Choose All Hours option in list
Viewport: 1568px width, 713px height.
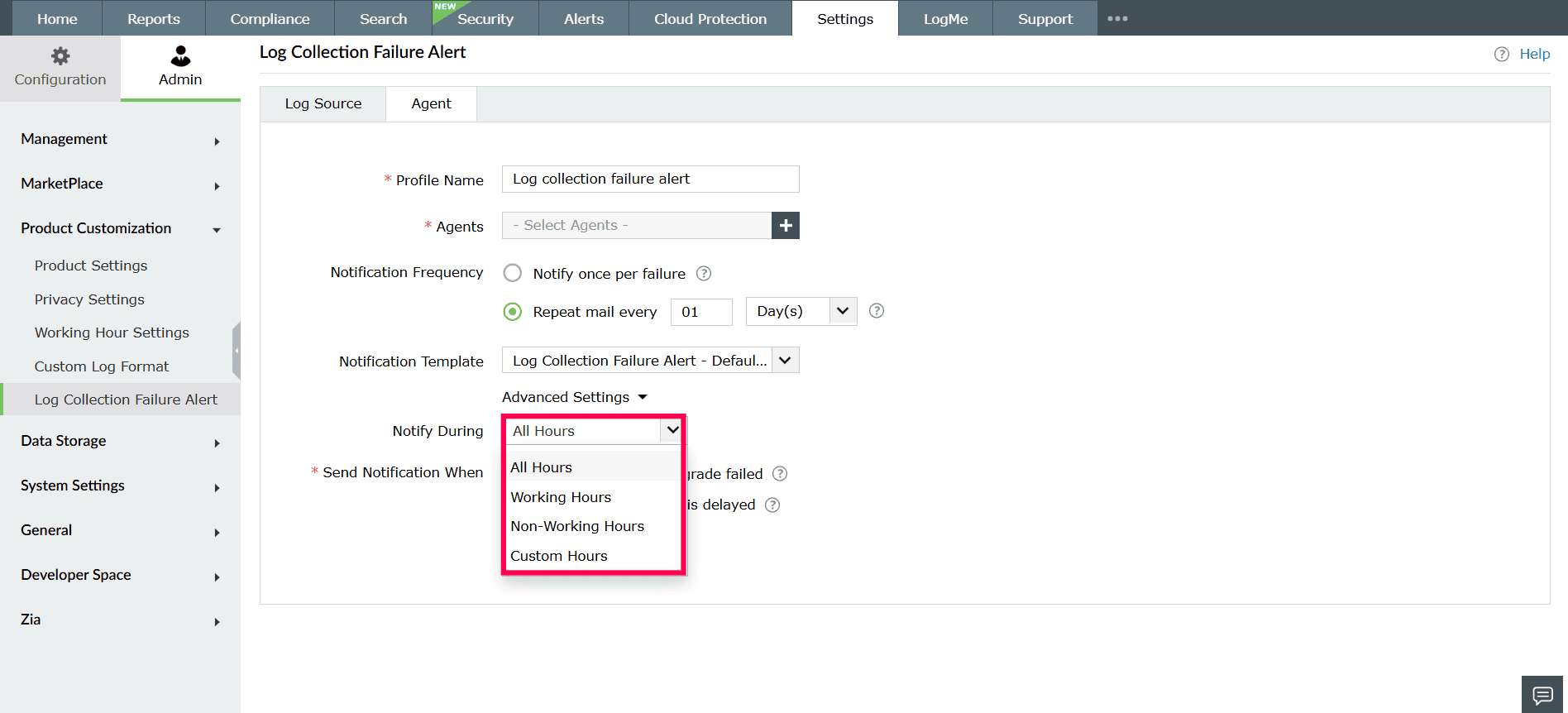click(592, 467)
